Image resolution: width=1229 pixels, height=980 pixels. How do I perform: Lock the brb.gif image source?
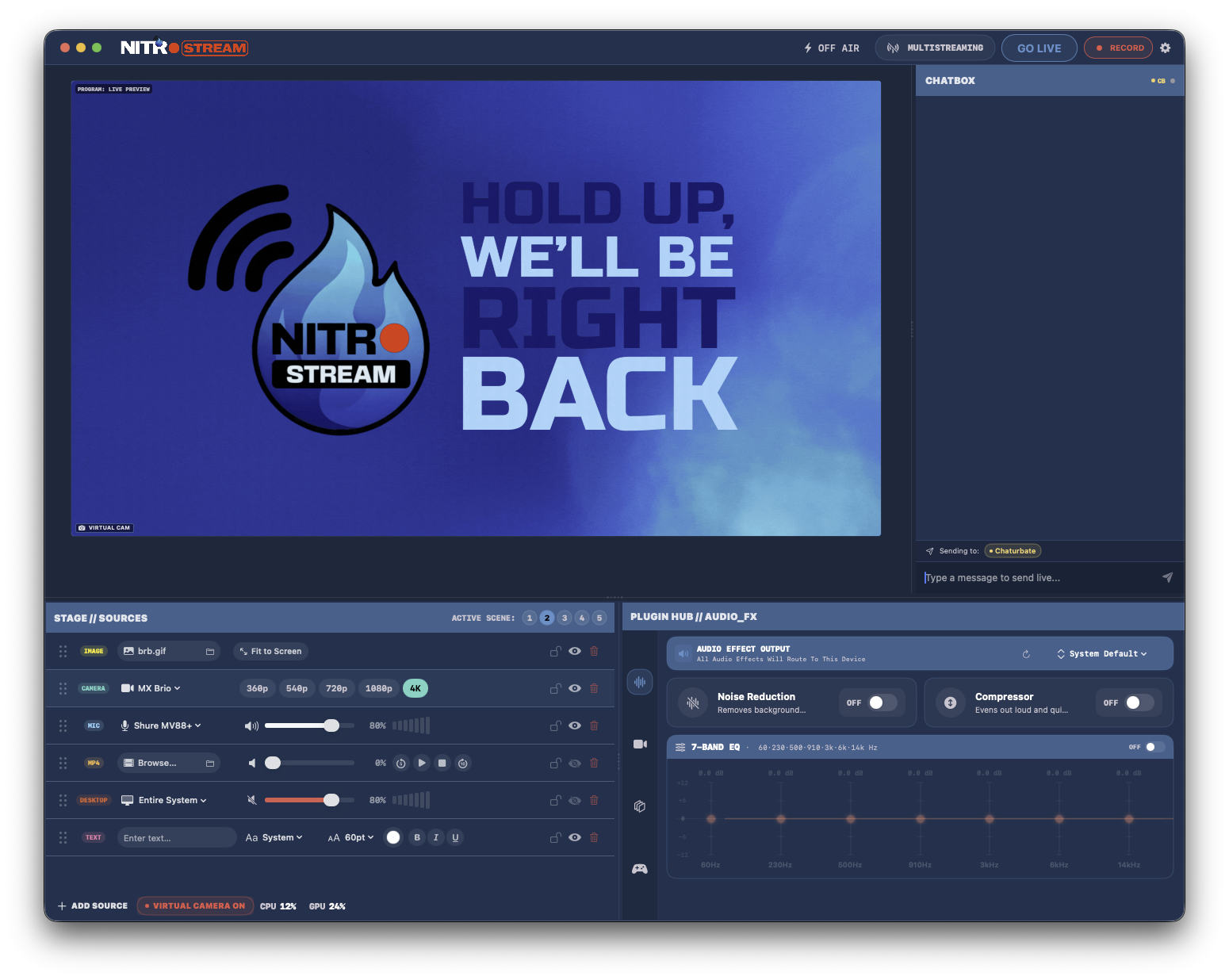[556, 651]
